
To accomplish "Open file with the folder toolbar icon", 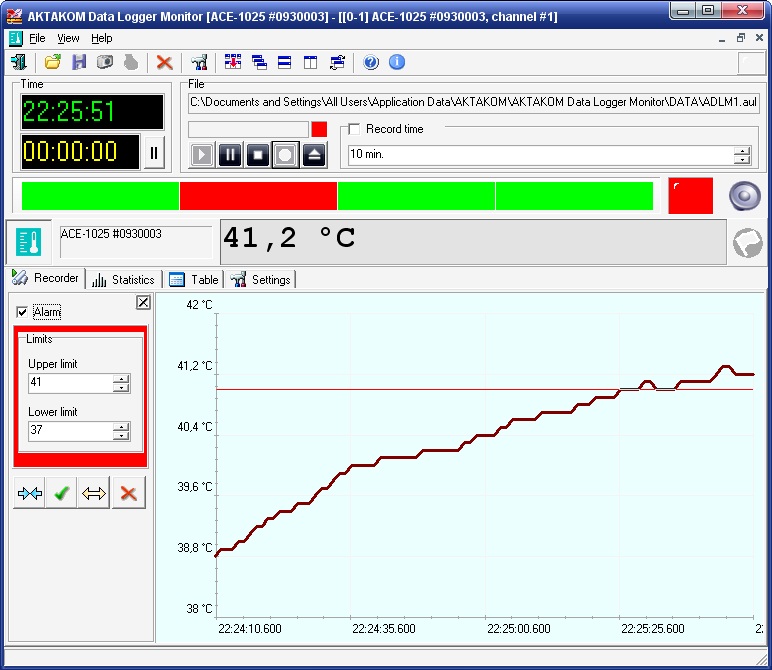I will coord(53,62).
